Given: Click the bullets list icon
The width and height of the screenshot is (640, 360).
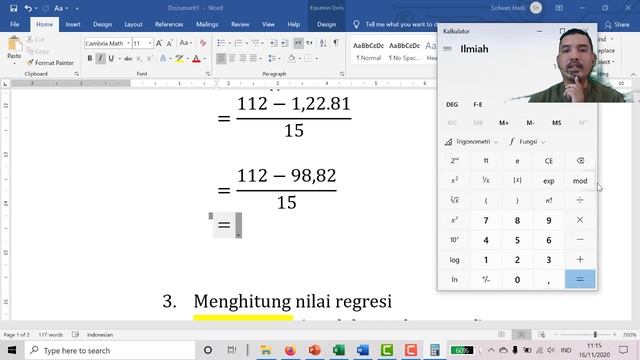Looking at the screenshot, I should point(221,43).
